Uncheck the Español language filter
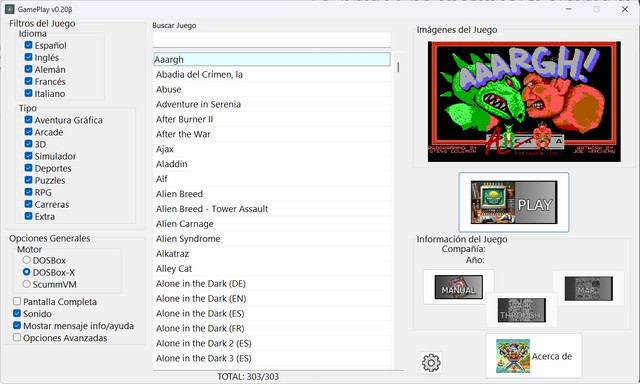640x384 pixels. [28, 45]
